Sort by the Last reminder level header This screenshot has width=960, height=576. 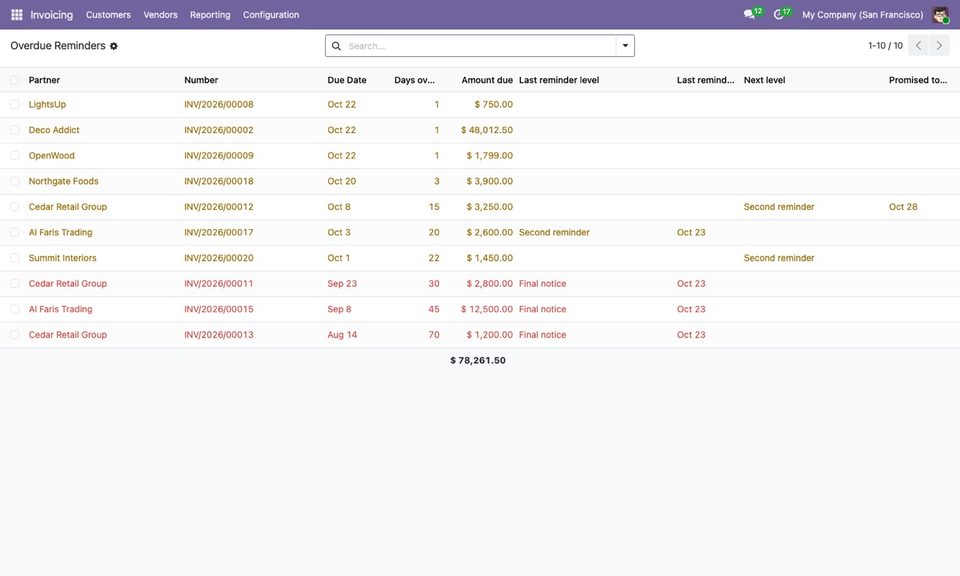click(x=559, y=80)
